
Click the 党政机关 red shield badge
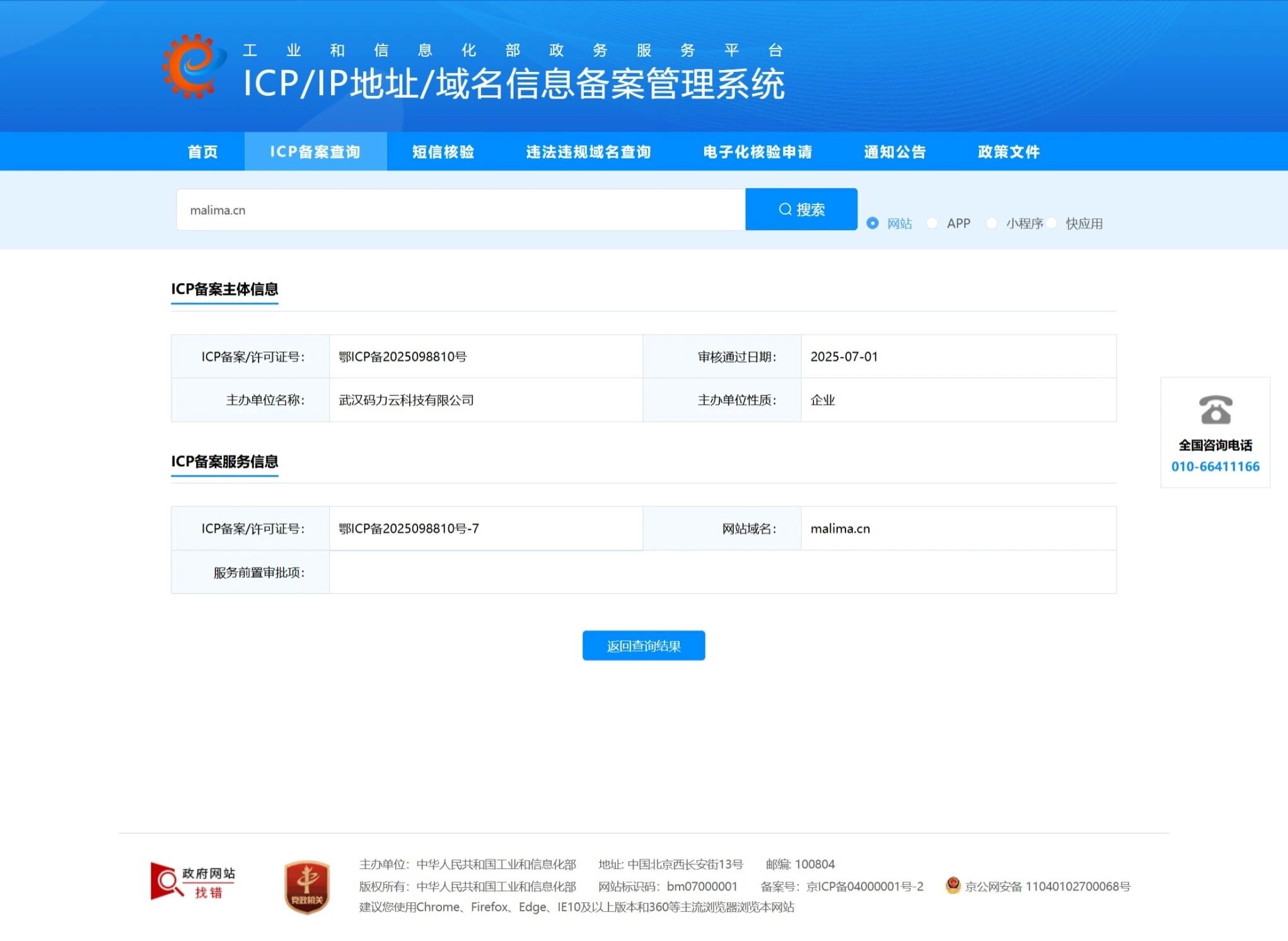pyautogui.click(x=307, y=886)
